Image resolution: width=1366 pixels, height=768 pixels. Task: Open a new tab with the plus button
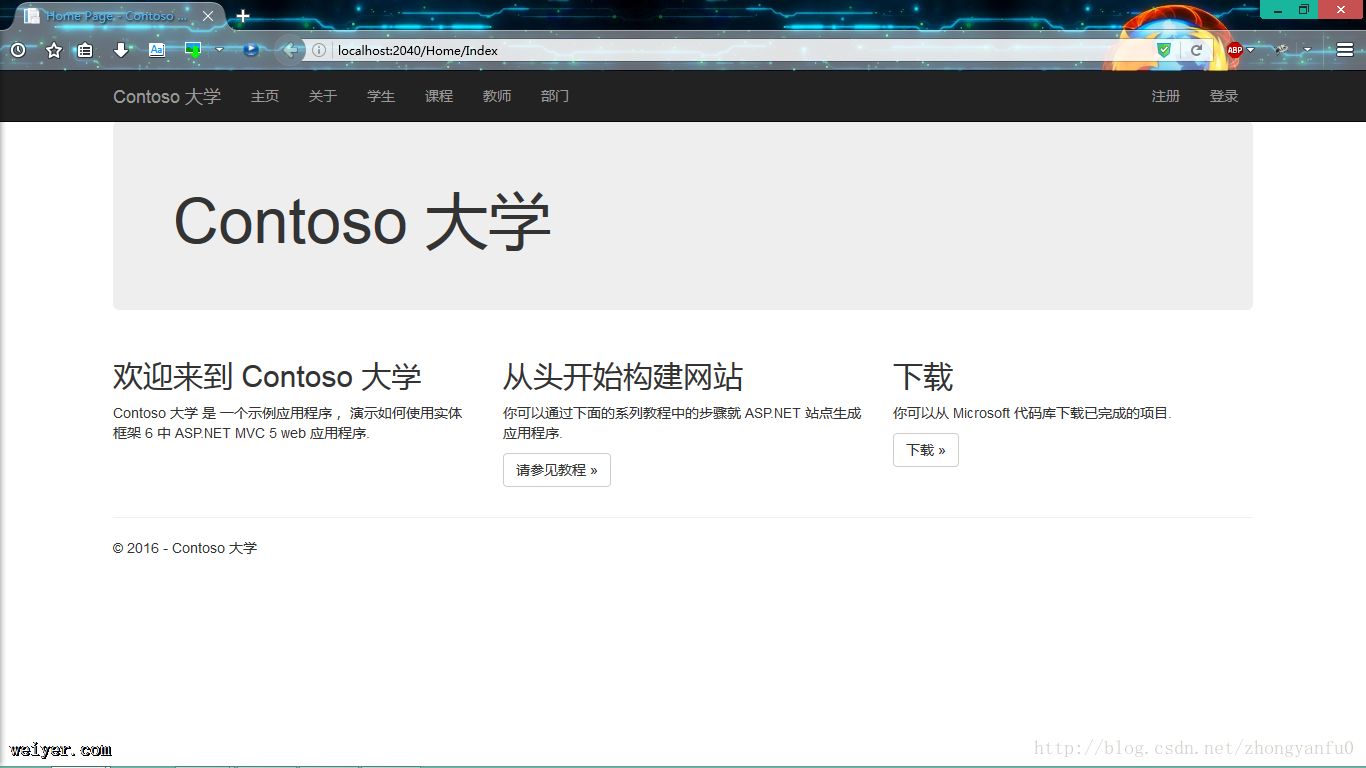coord(243,16)
